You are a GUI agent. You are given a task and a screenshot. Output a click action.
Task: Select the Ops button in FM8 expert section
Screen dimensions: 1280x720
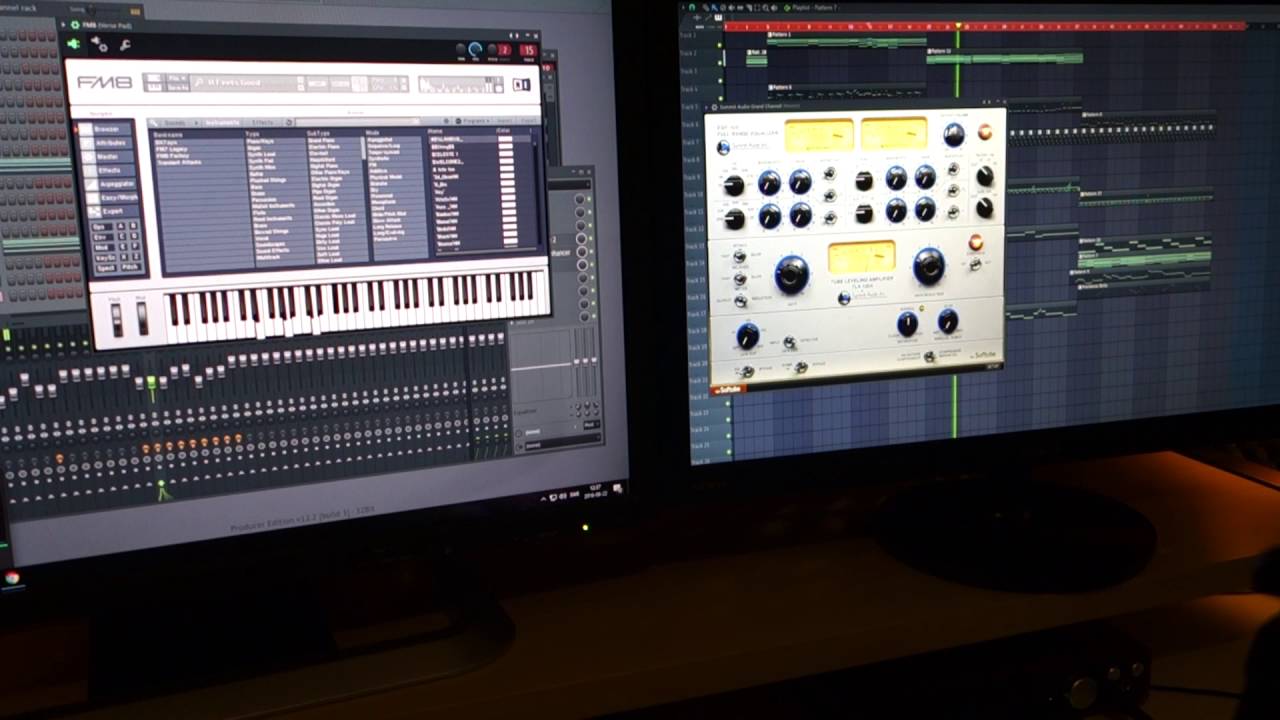pos(100,227)
